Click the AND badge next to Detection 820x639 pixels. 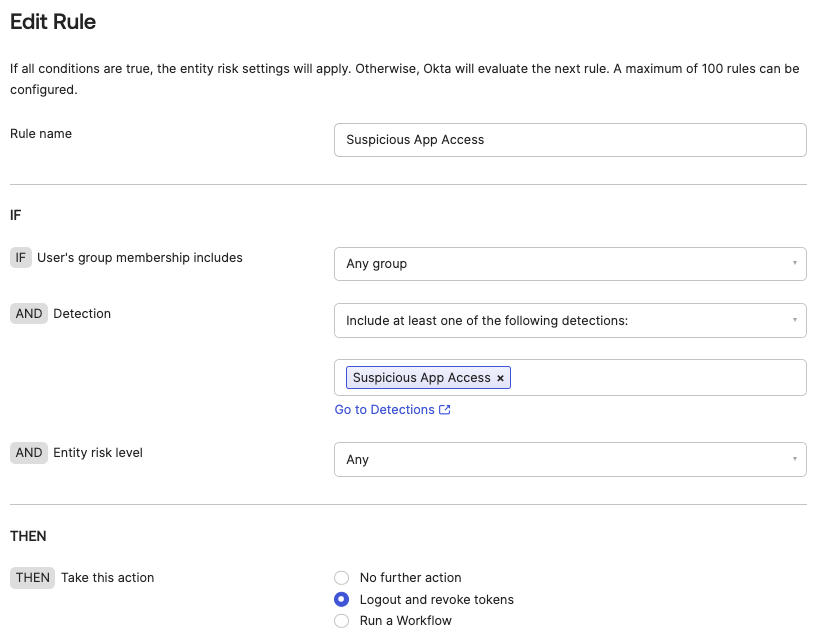pyautogui.click(x=29, y=313)
